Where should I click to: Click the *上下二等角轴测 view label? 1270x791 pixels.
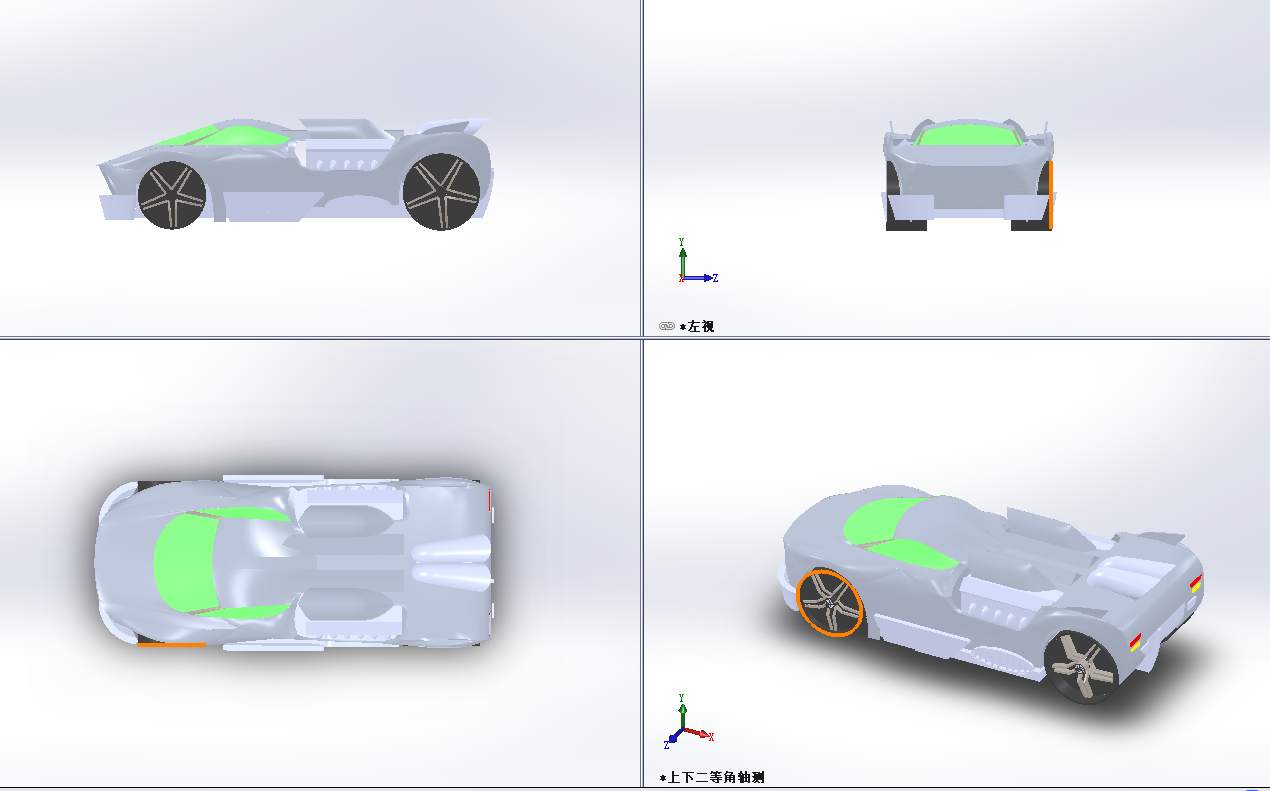pos(712,777)
